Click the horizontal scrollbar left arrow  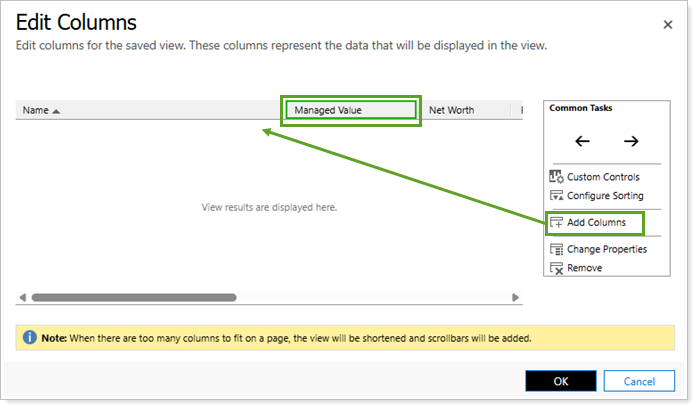[22, 297]
